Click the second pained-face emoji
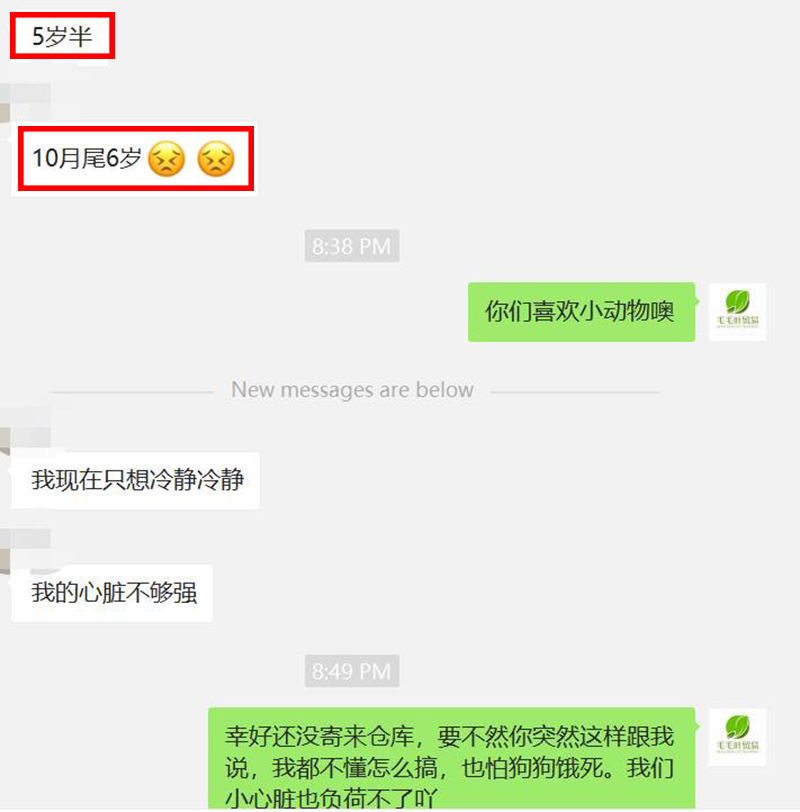 216,159
